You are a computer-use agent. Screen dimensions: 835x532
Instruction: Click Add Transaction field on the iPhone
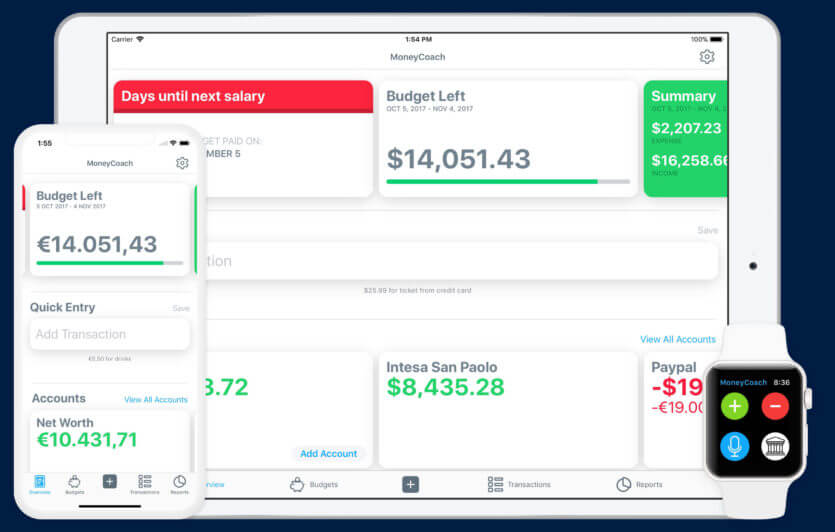point(110,334)
